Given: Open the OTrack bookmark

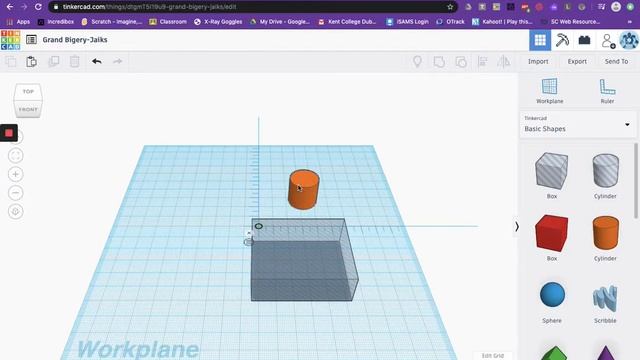Looking at the screenshot, I should pyautogui.click(x=451, y=22).
